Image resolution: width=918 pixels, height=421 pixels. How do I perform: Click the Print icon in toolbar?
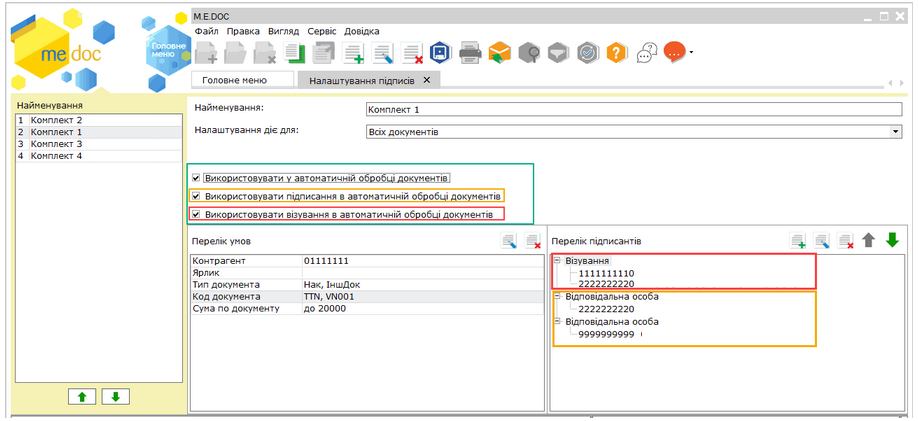click(x=470, y=52)
